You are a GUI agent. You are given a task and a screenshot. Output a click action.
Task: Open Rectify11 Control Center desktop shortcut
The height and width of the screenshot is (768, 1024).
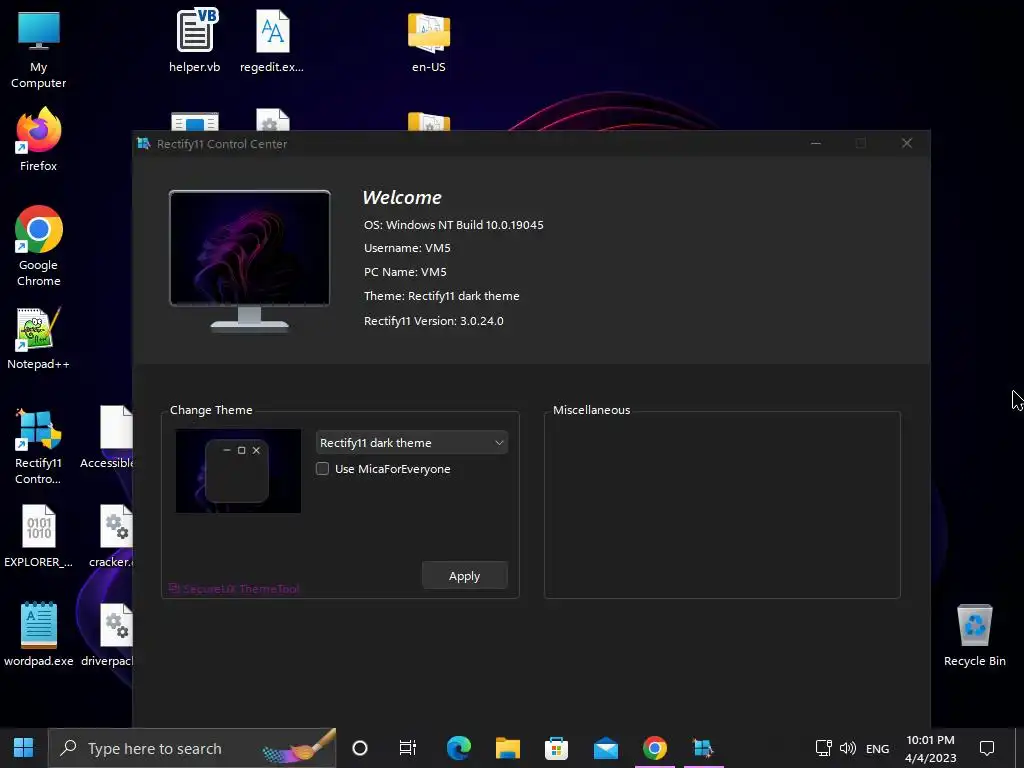tap(38, 445)
